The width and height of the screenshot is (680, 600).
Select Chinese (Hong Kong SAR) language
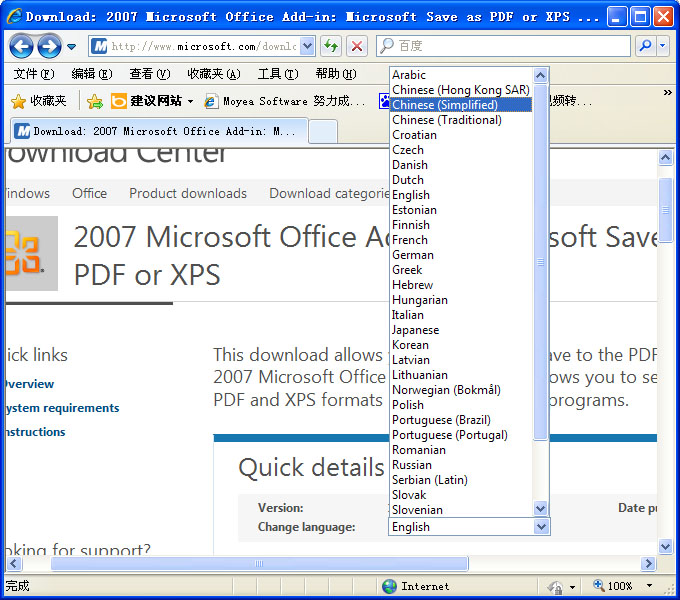[x=461, y=90]
